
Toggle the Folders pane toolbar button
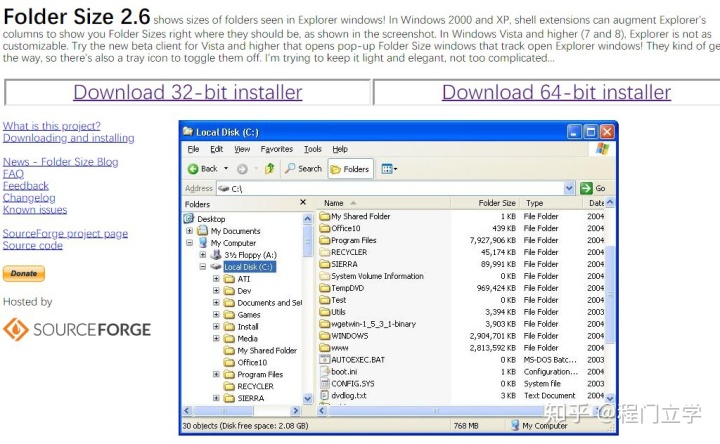[x=350, y=169]
